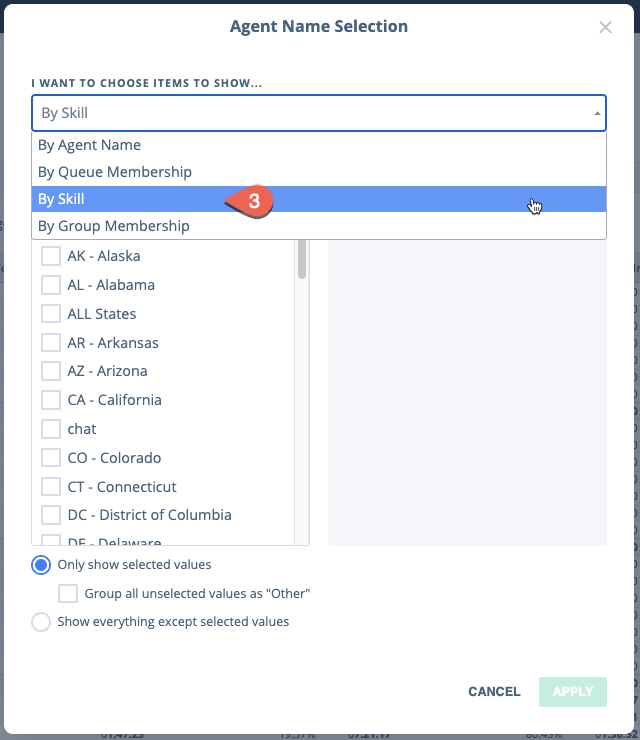Pick By Group Membership option
The image size is (640, 740).
(x=319, y=226)
